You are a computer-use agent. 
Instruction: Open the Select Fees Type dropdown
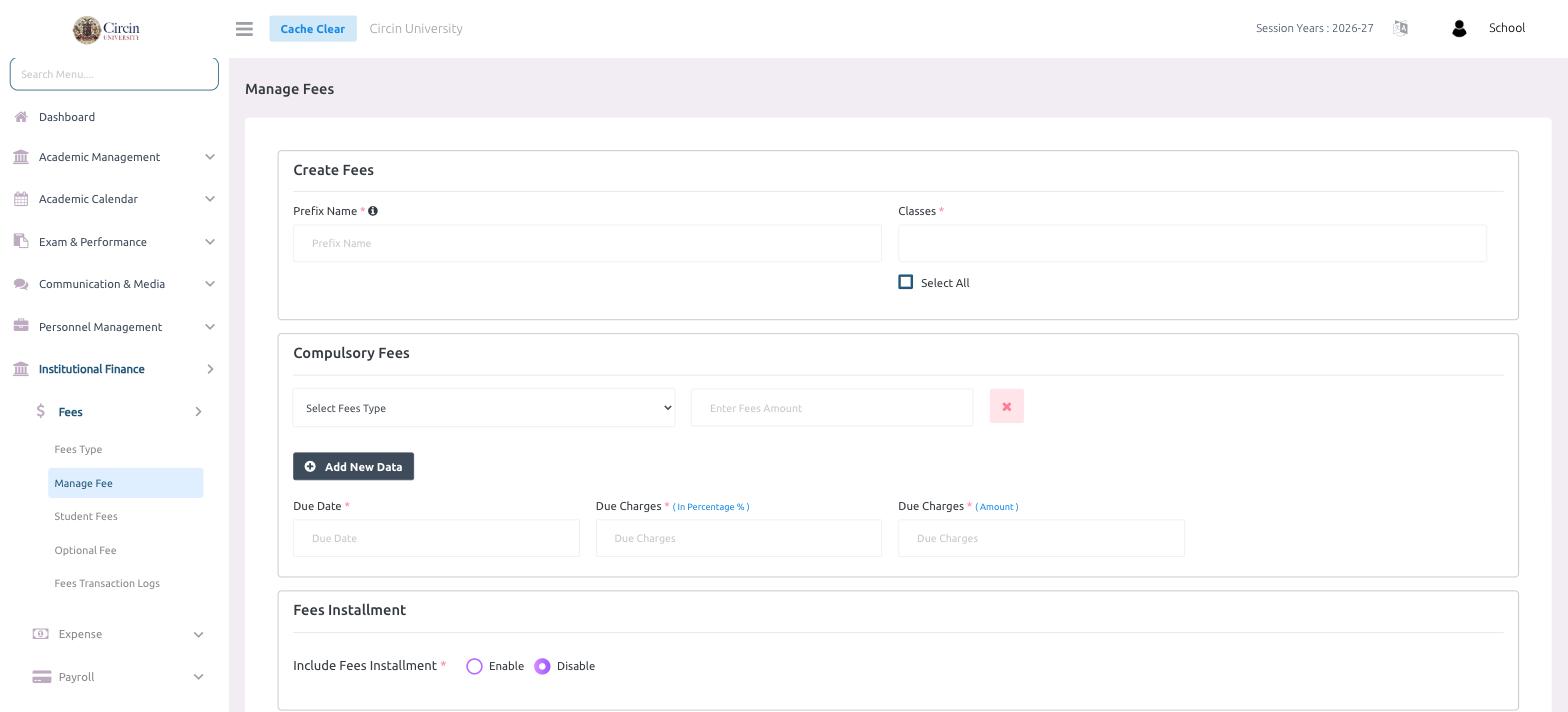tap(484, 408)
